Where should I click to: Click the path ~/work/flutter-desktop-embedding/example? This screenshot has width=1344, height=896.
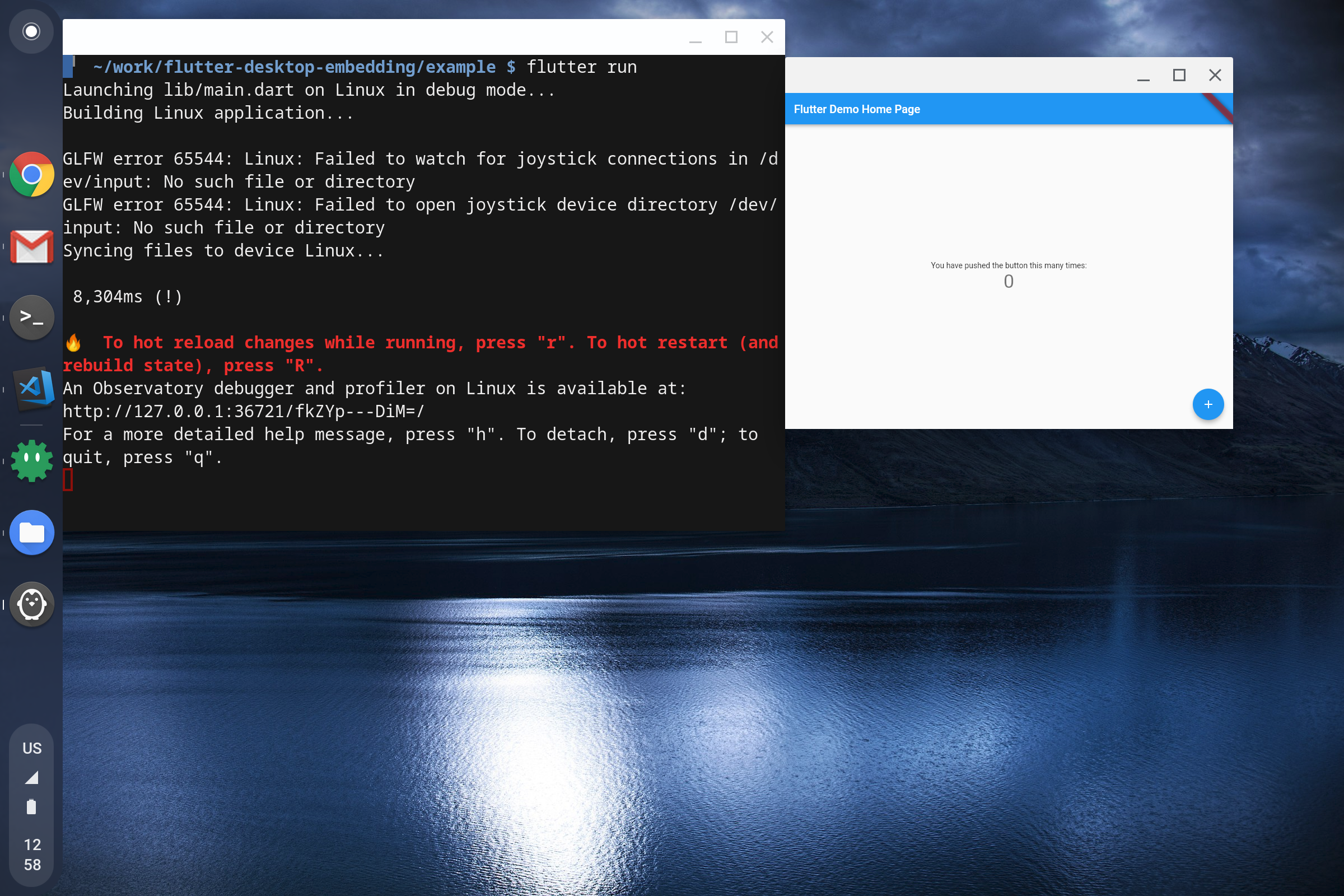(295, 67)
